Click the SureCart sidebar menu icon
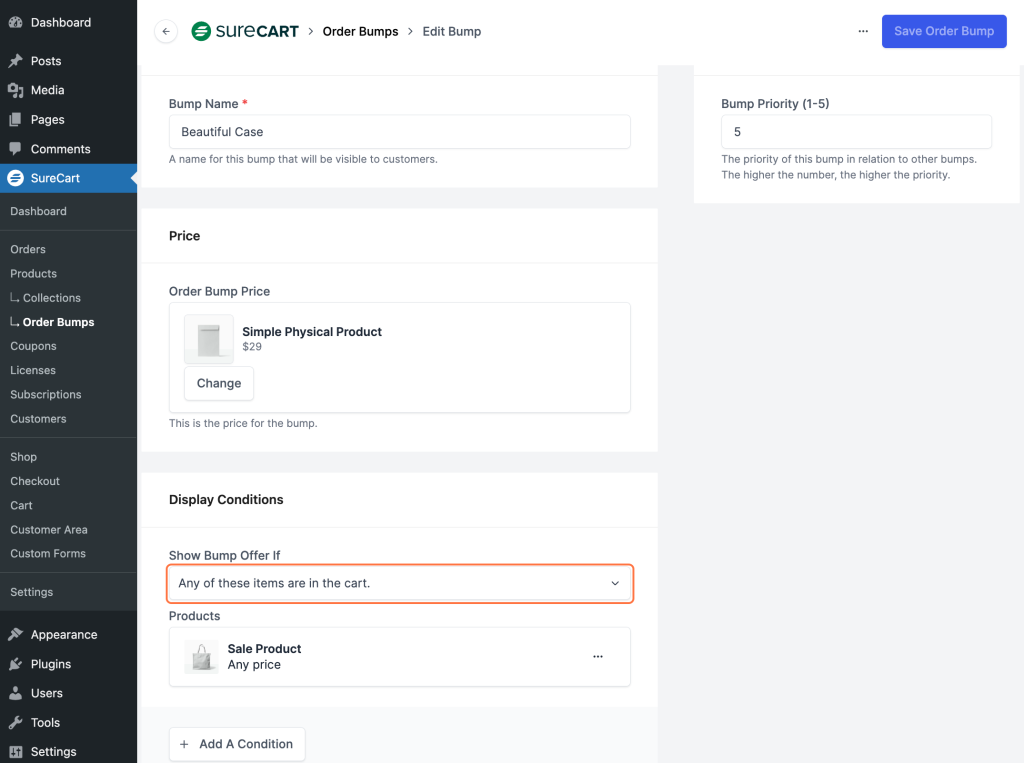The image size is (1024, 763). (x=16, y=178)
